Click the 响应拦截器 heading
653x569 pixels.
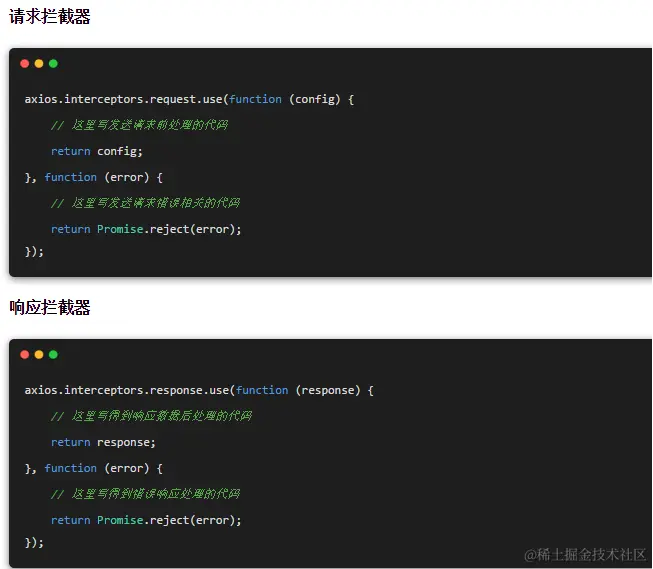tap(50, 307)
